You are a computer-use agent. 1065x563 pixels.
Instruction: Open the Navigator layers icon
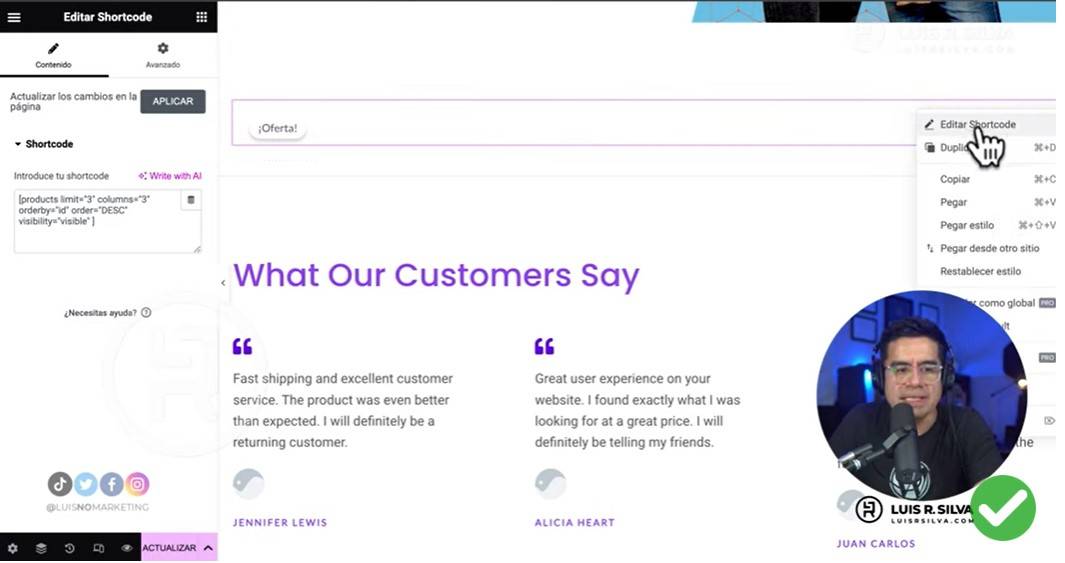click(41, 548)
